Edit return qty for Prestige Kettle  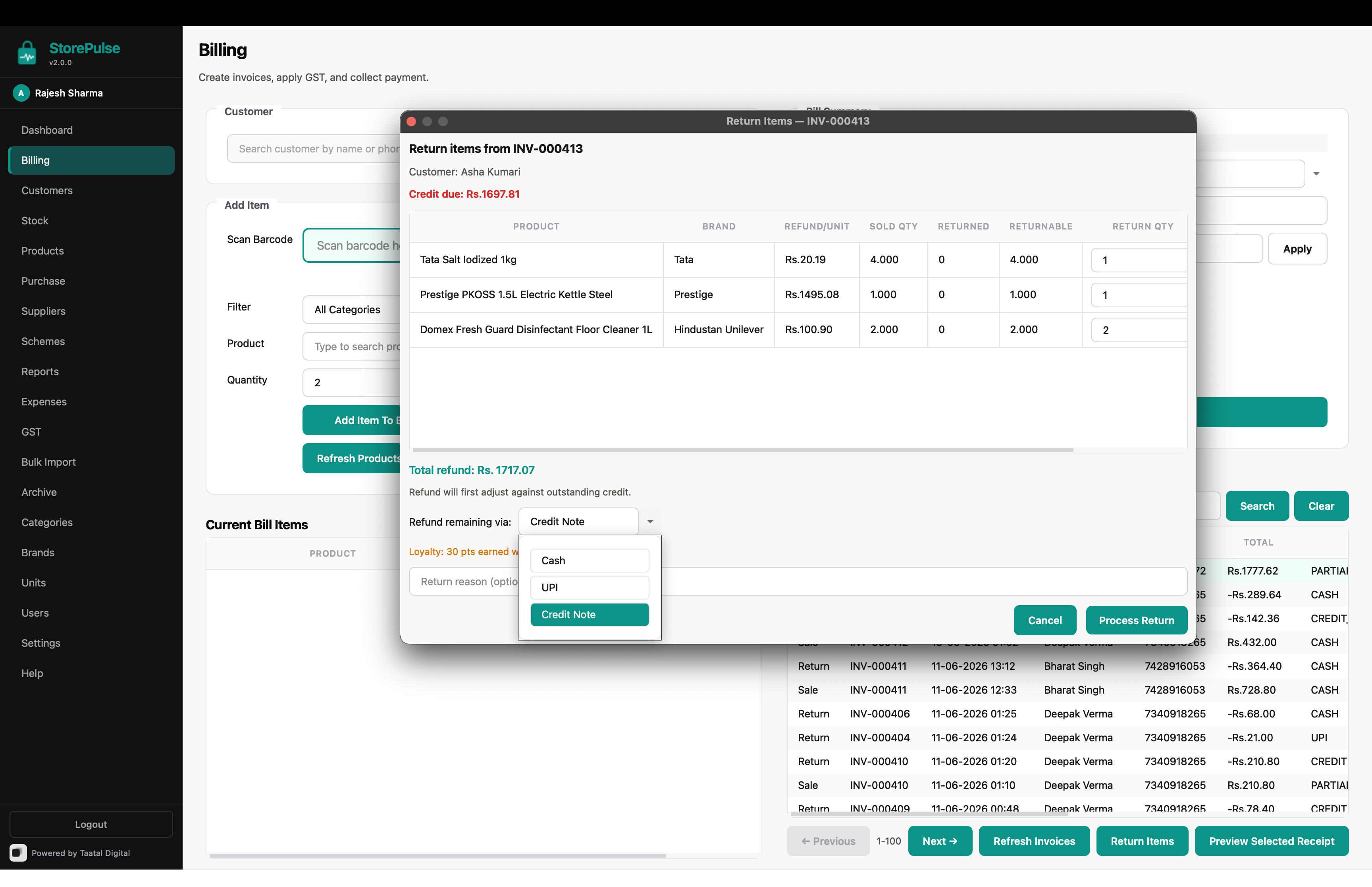[1139, 295]
